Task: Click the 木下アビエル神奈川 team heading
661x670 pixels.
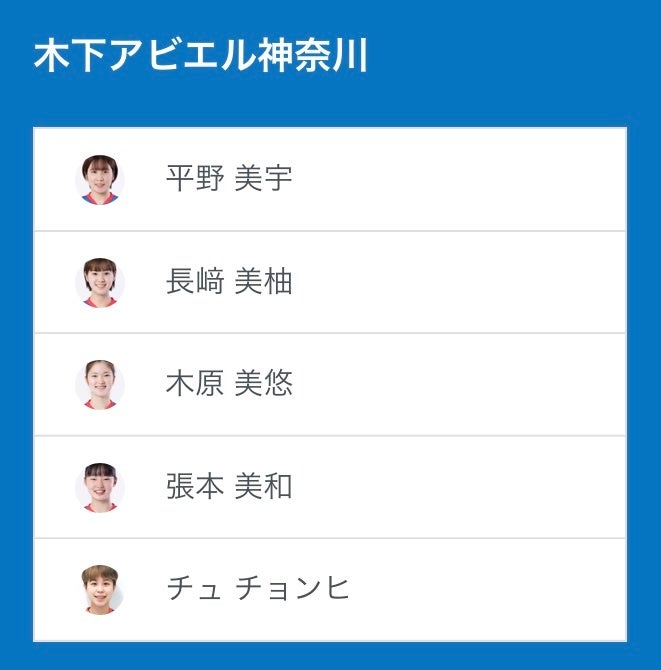Action: point(201,56)
